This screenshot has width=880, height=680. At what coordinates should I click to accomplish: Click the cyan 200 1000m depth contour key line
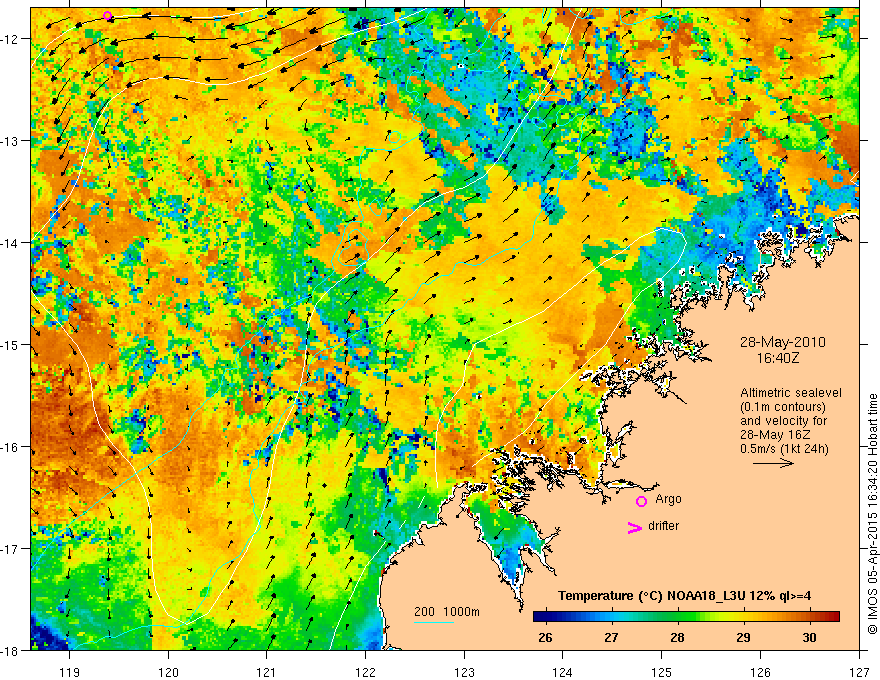coord(434,622)
